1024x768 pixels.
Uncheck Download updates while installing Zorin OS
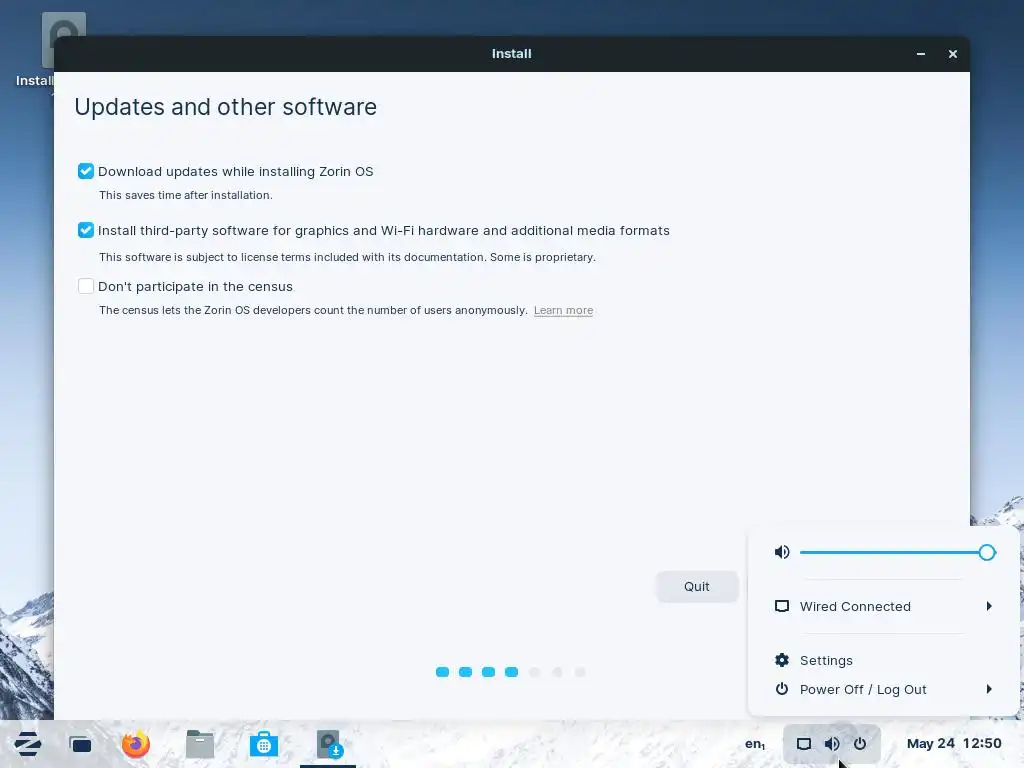86,171
